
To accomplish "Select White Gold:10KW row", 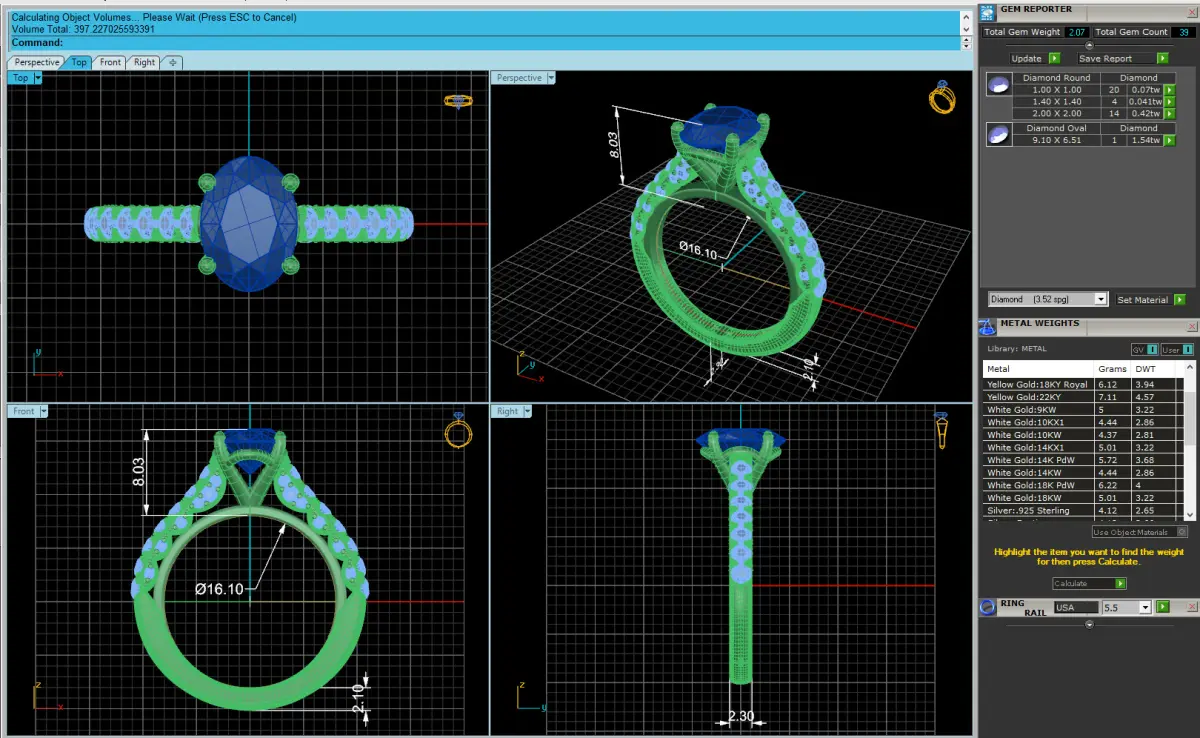I will pos(1083,435).
